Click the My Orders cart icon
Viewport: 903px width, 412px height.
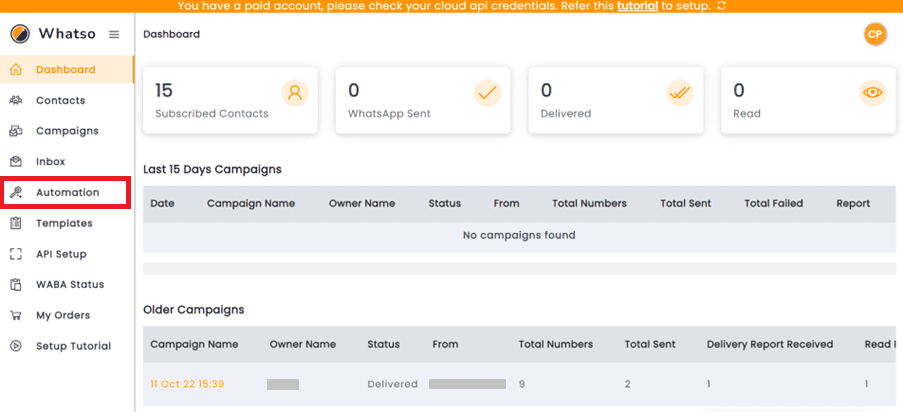pyautogui.click(x=16, y=315)
